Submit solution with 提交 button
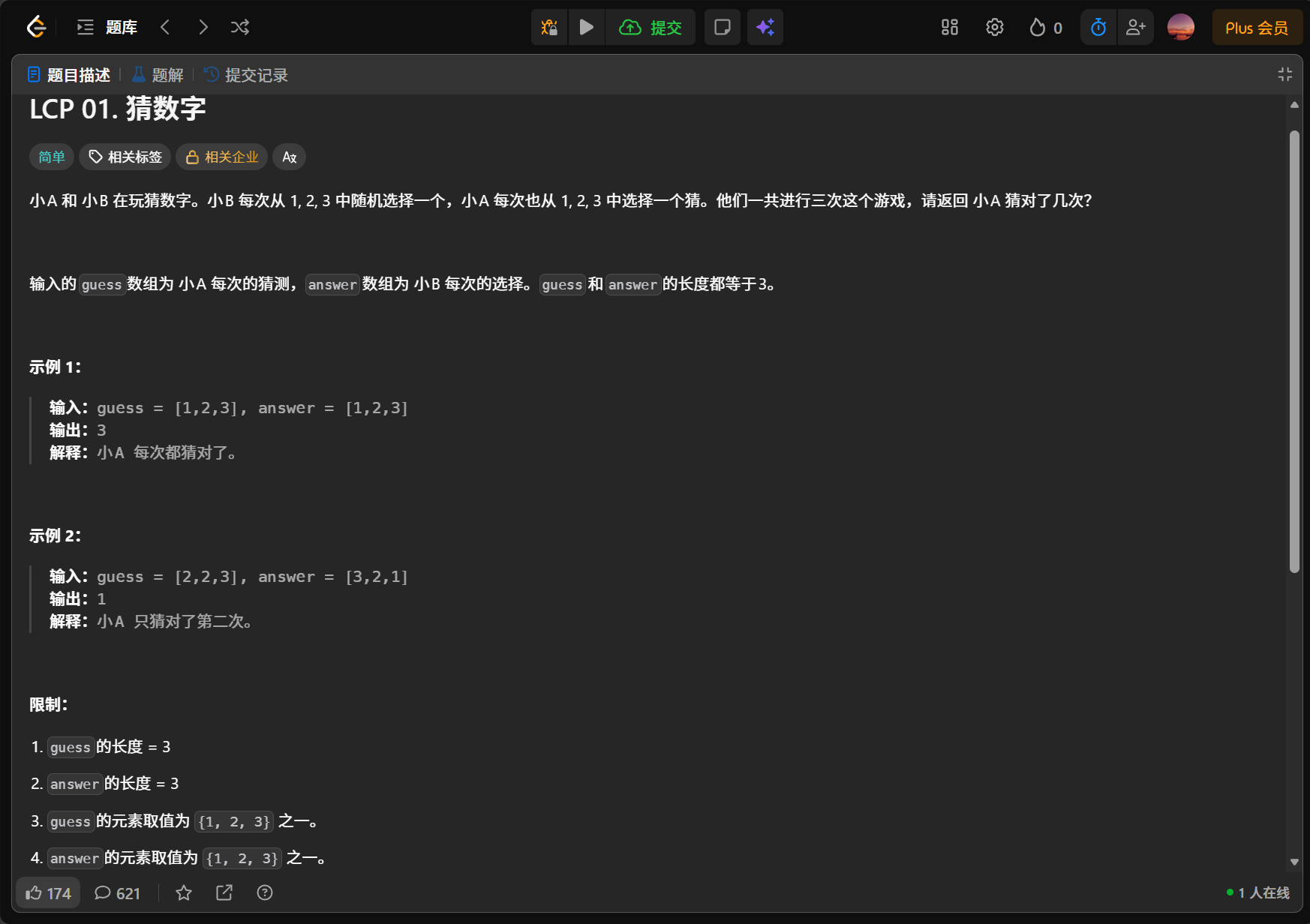 pos(650,28)
